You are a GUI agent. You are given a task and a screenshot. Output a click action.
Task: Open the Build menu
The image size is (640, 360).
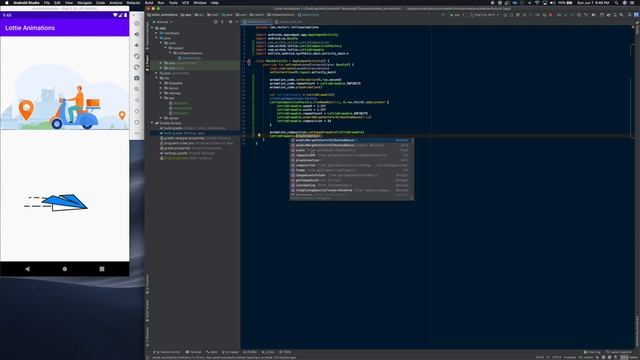[x=149, y=2]
